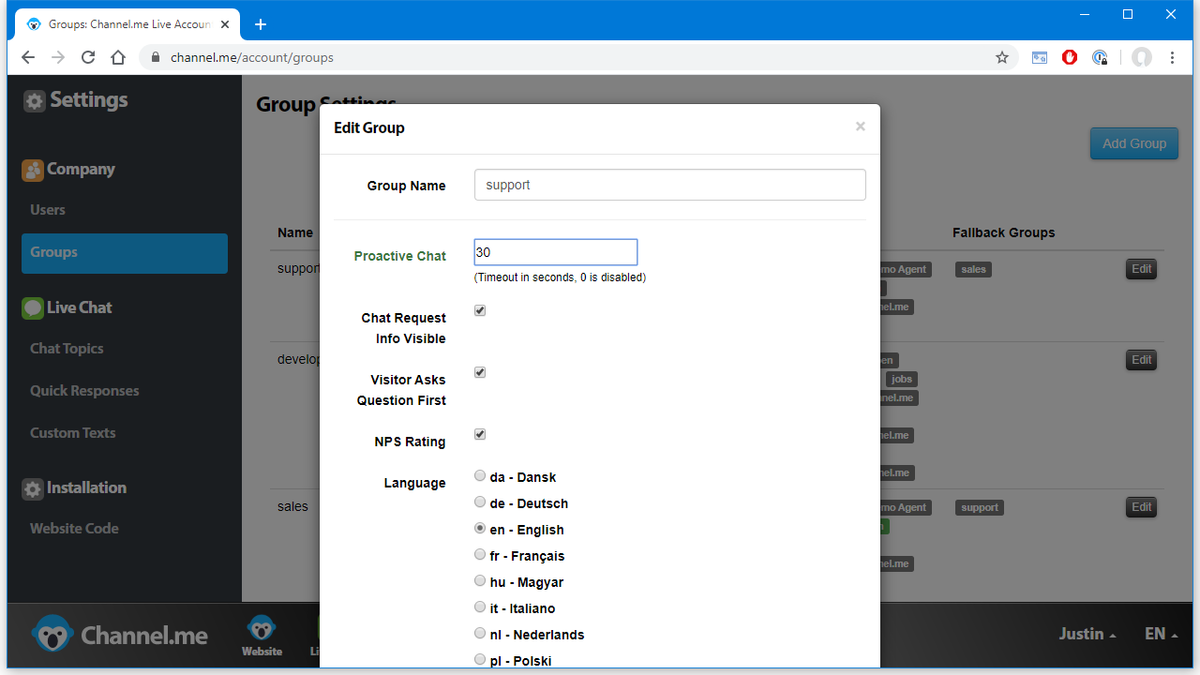Click the Company section icon

(x=33, y=170)
